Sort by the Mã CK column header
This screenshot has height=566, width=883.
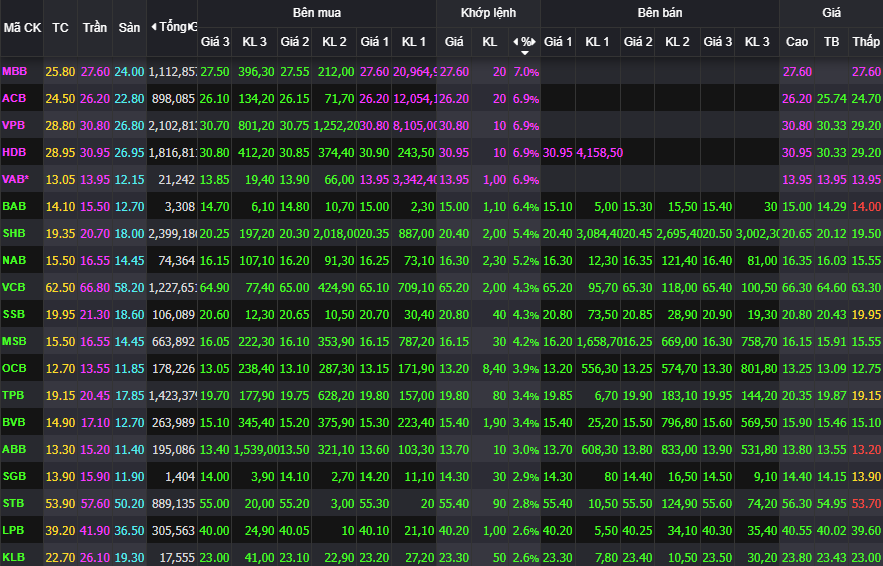click(x=21, y=27)
